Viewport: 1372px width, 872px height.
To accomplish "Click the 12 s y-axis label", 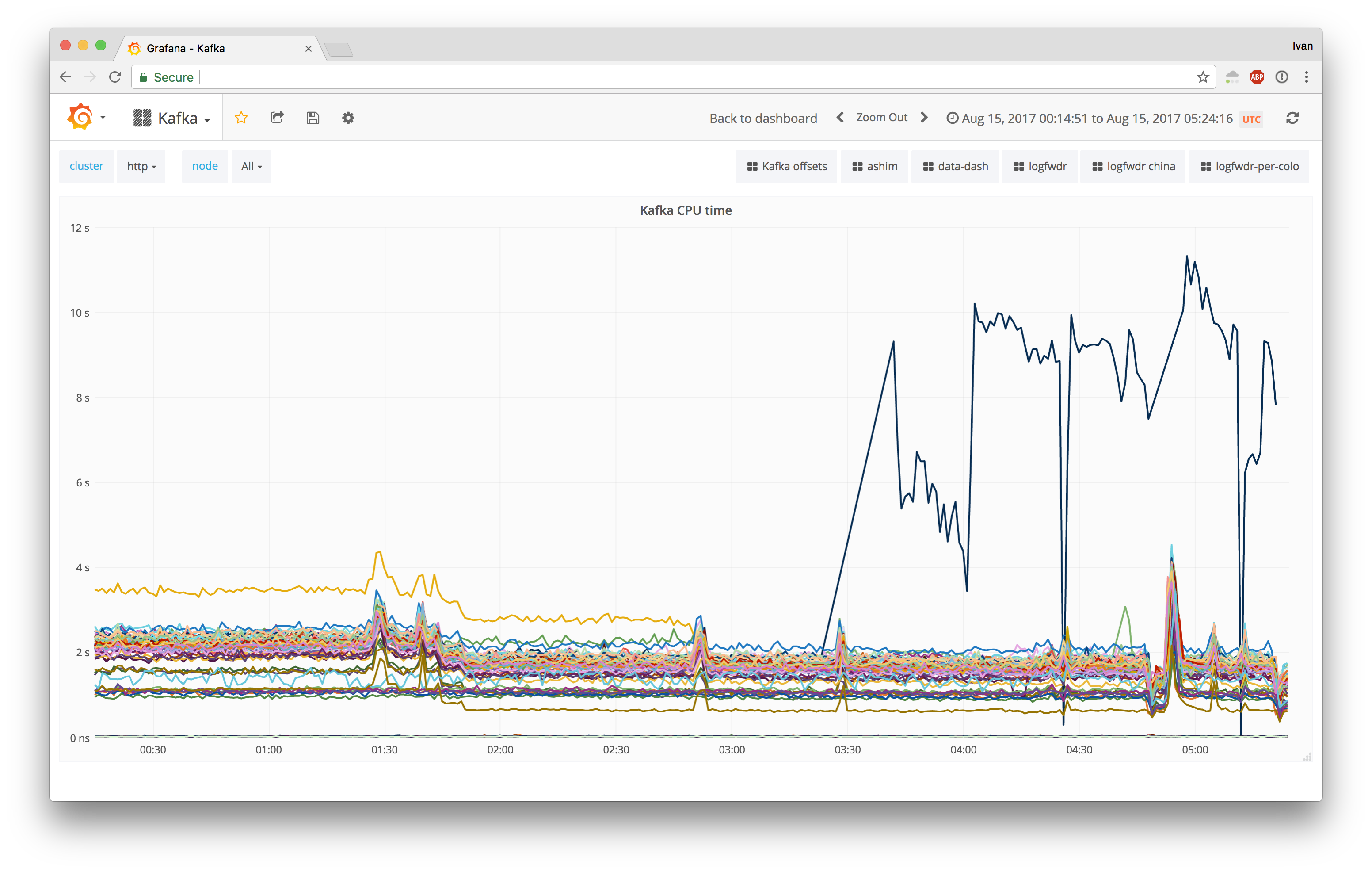I will [79, 228].
